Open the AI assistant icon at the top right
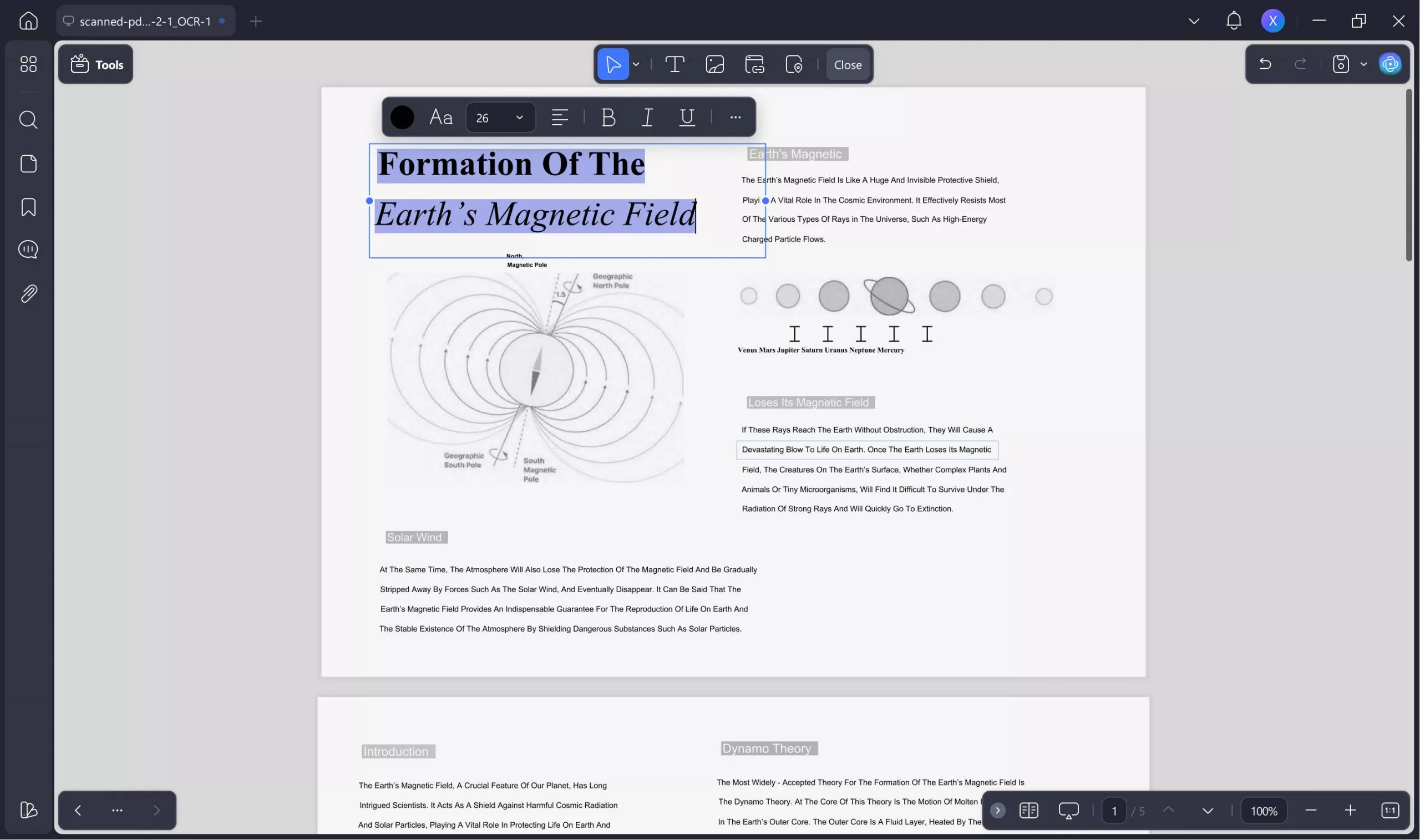The height and width of the screenshot is (840, 1420). click(1390, 64)
